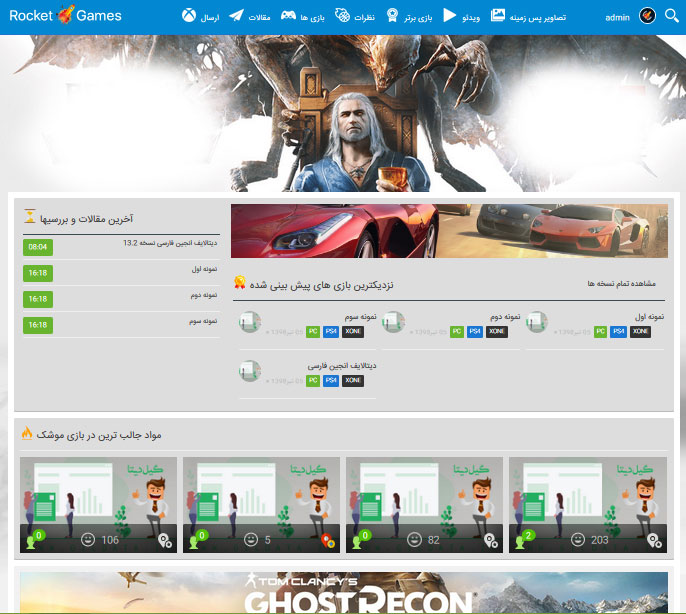Click the paper plane ارسال icon

tap(236, 15)
